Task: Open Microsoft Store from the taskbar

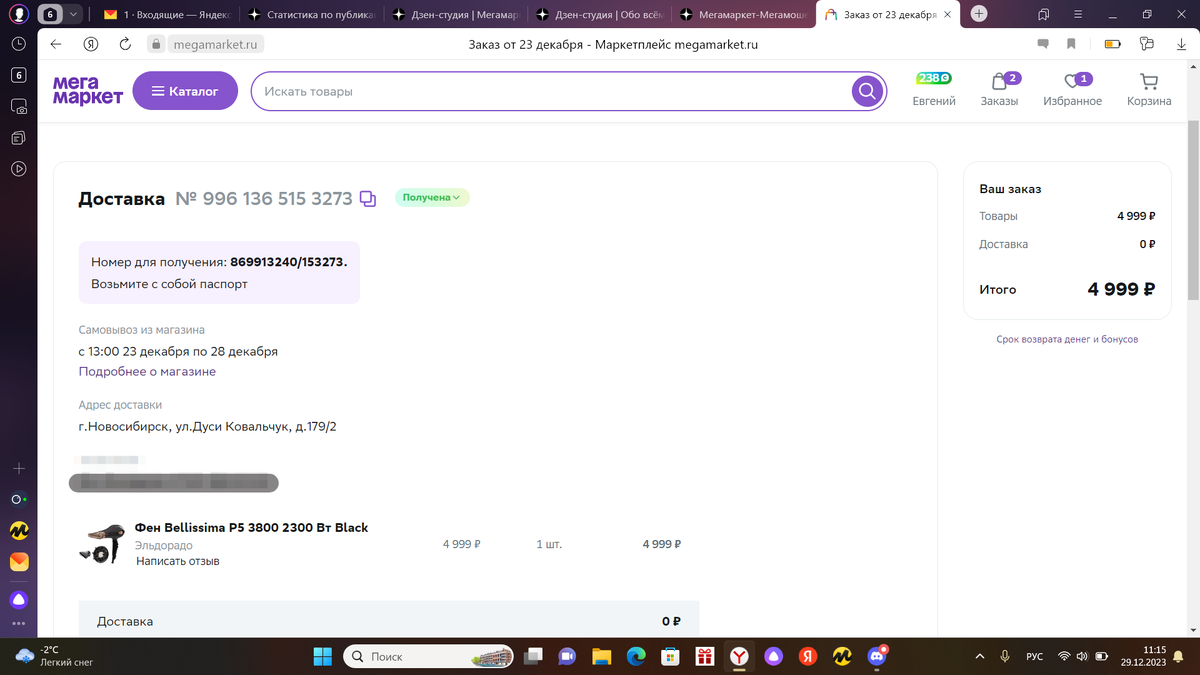Action: tap(671, 656)
